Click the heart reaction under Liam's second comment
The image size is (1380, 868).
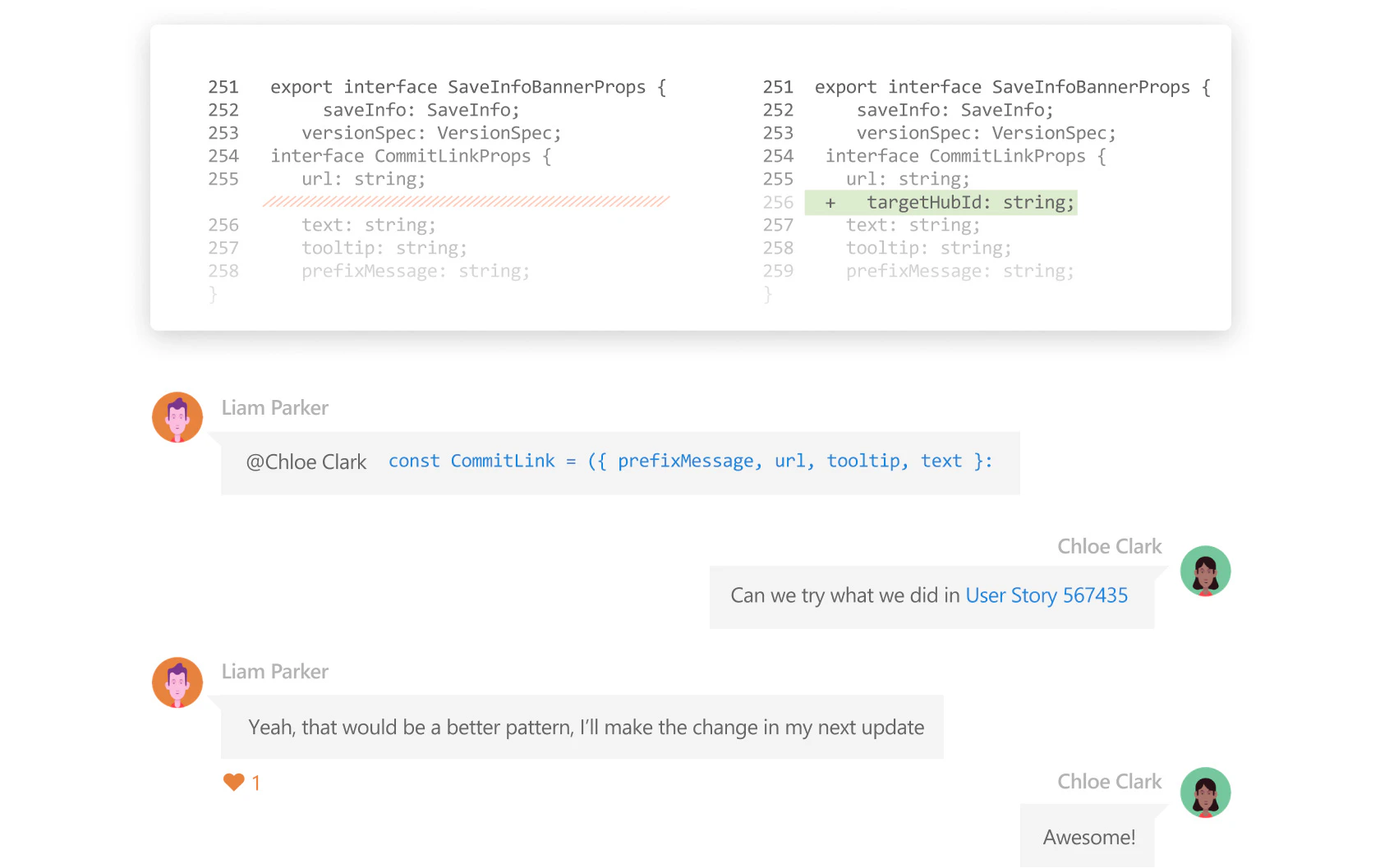tap(233, 782)
